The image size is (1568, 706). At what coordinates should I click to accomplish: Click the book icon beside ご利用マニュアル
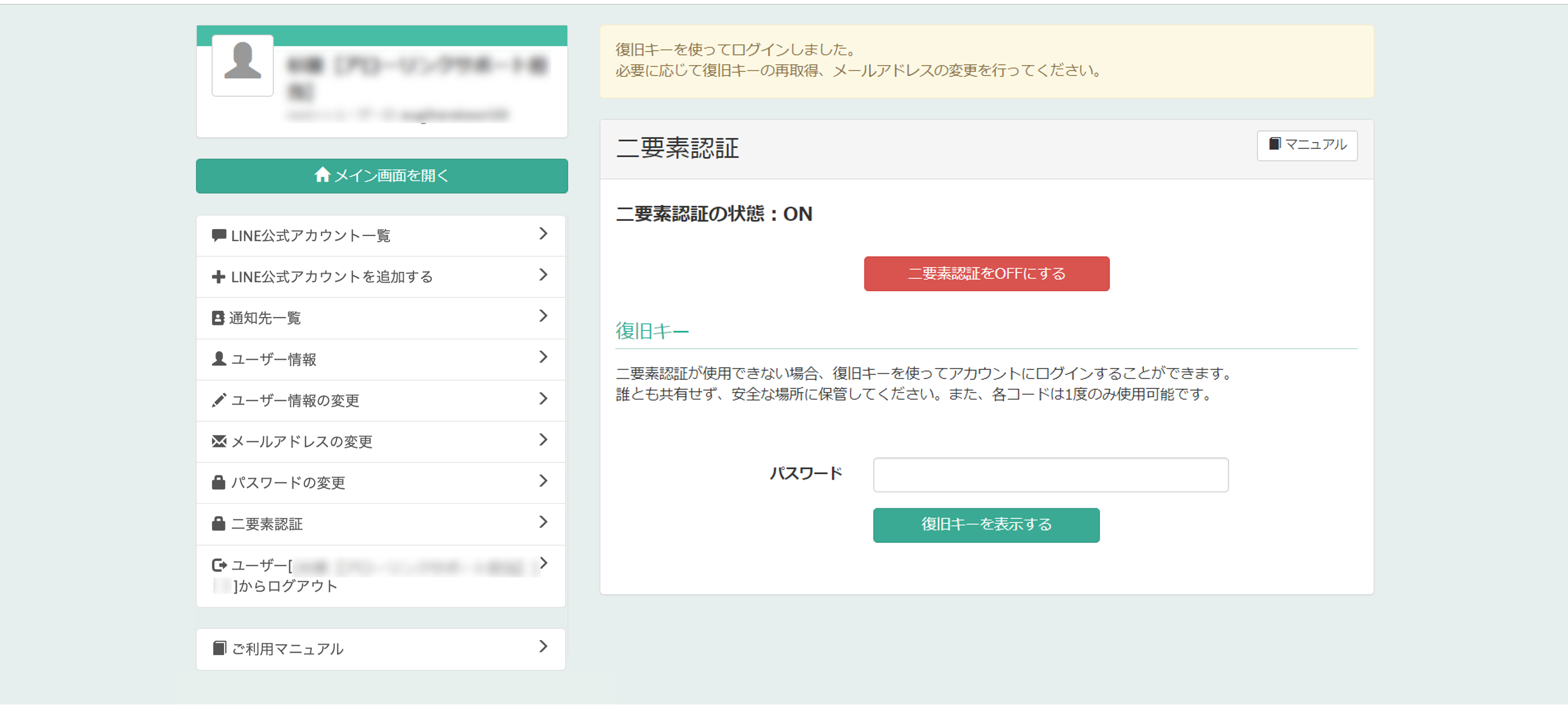pyautogui.click(x=219, y=648)
